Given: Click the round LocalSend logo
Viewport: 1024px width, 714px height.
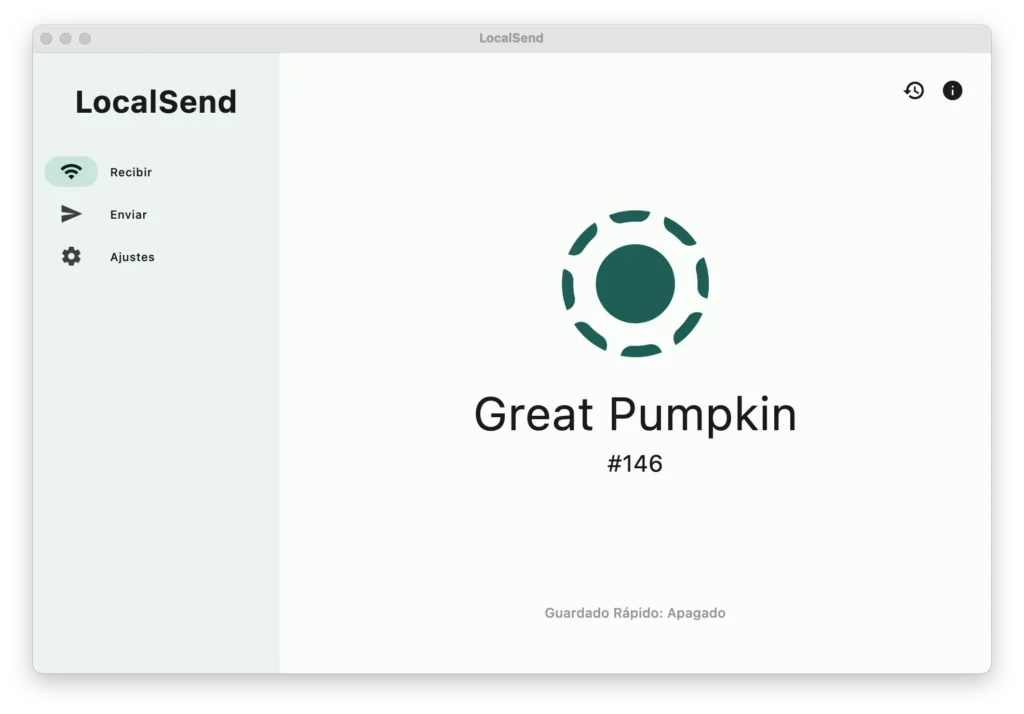Looking at the screenshot, I should (635, 284).
